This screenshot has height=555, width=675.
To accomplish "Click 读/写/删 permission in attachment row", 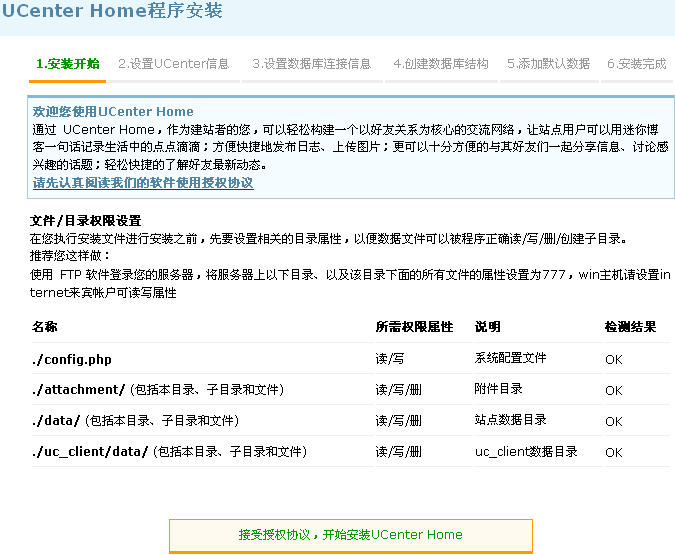I will (398, 390).
